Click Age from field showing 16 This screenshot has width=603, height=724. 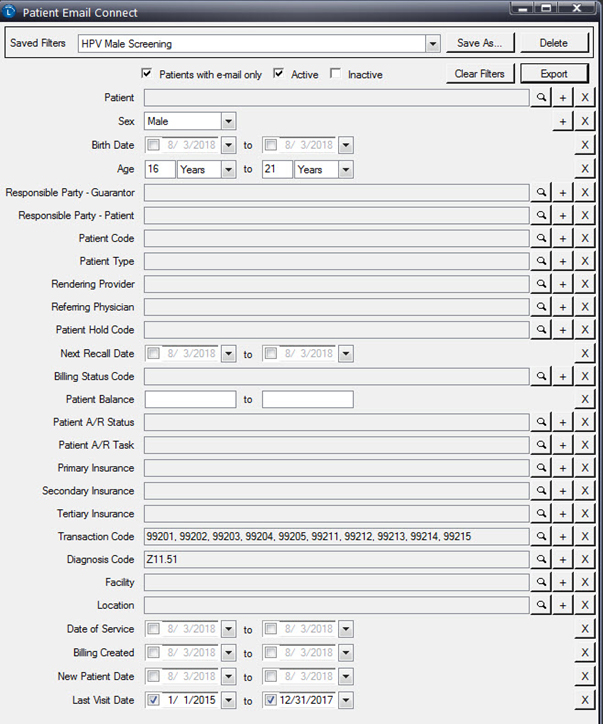click(160, 169)
